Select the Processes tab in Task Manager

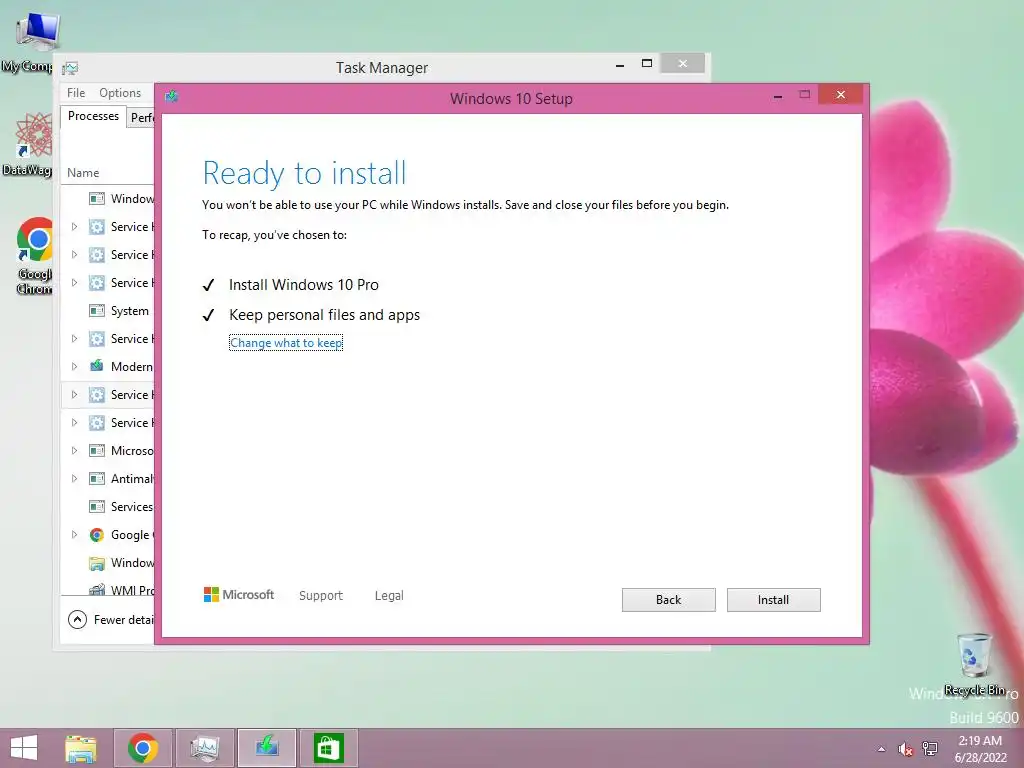(93, 116)
